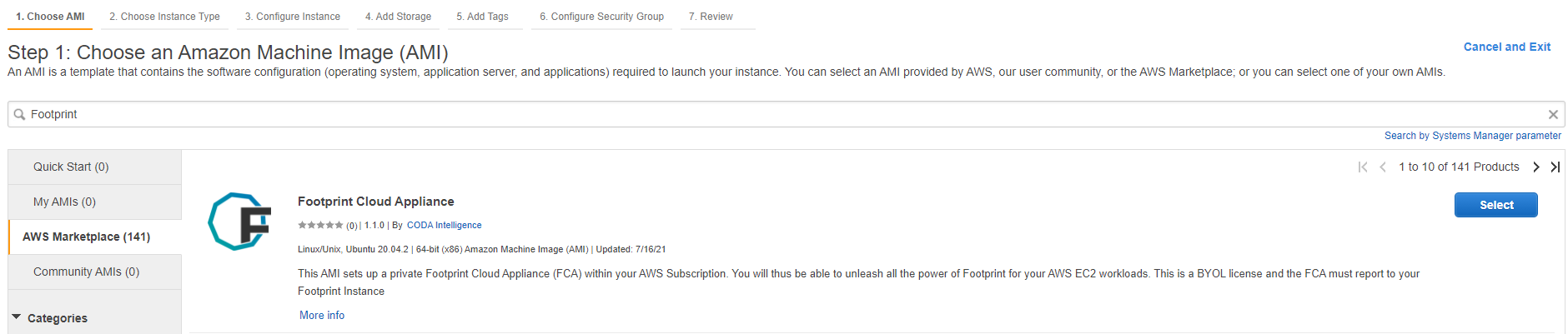Open the 4. Add Storage tab

pos(399,17)
